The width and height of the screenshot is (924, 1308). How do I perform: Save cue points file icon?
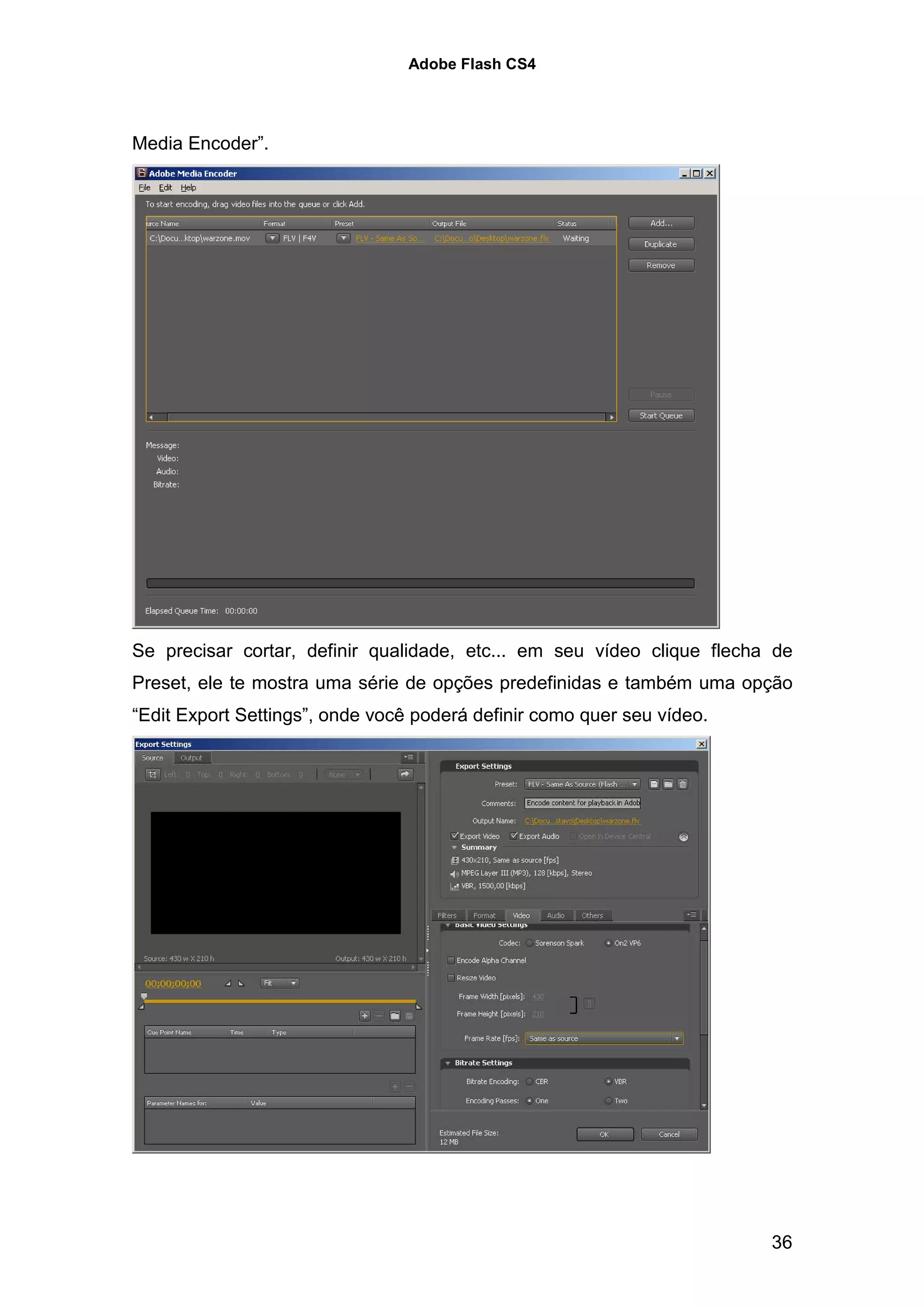[x=409, y=1016]
